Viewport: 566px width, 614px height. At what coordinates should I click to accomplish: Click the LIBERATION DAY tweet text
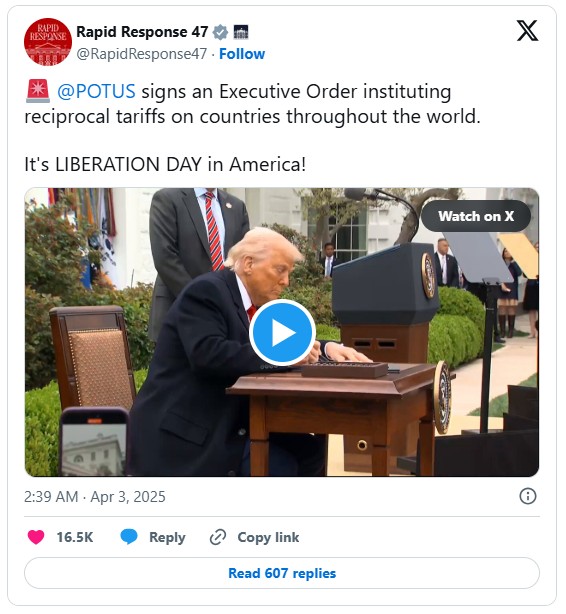point(165,164)
